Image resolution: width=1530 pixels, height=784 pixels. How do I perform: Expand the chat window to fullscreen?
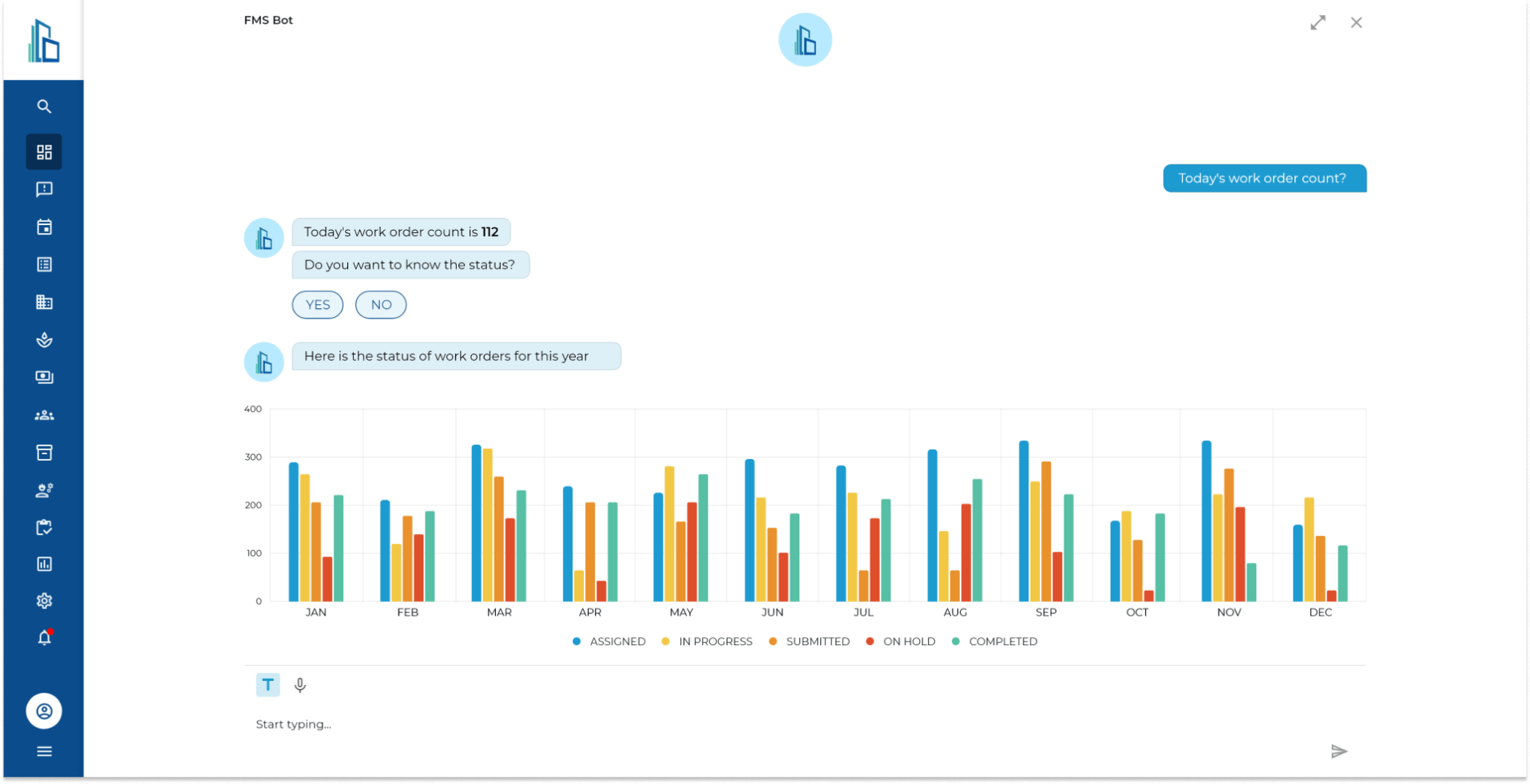coord(1318,23)
